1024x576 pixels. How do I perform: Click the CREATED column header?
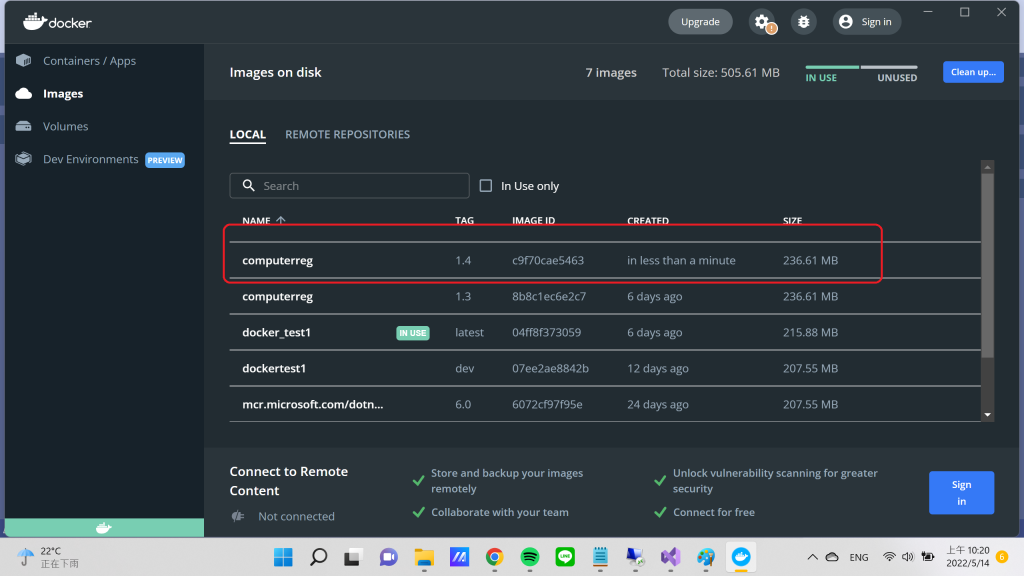[x=648, y=221]
